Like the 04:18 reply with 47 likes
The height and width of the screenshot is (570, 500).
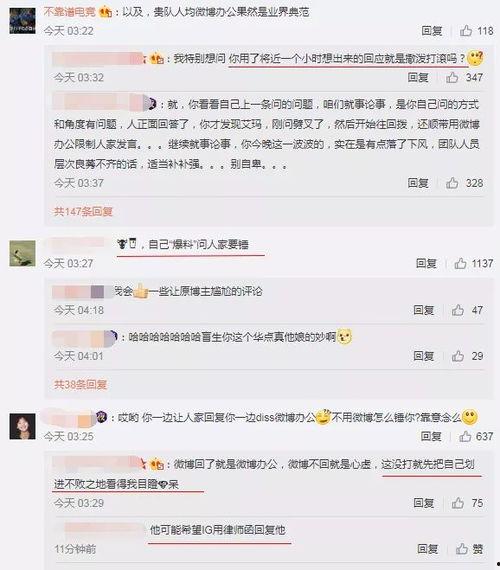pyautogui.click(x=458, y=310)
